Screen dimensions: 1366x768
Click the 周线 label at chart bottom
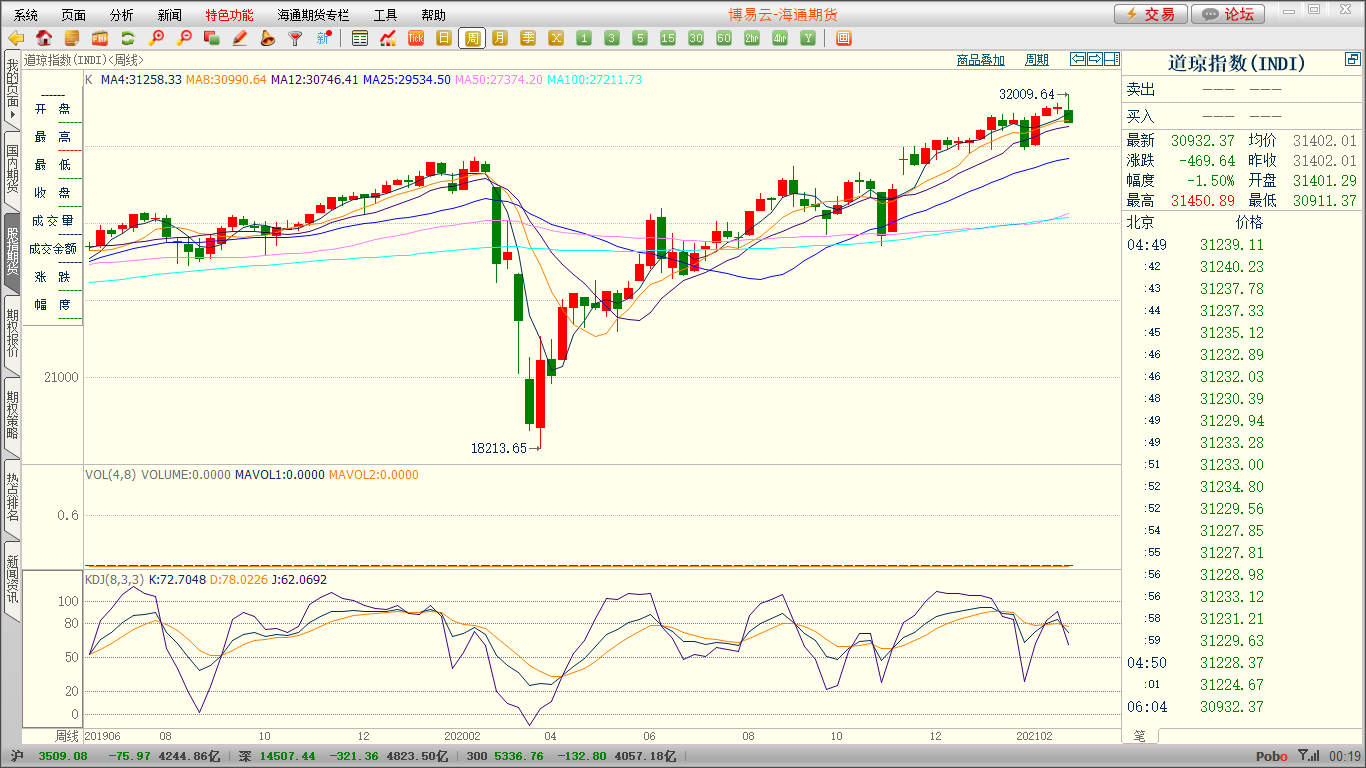pyautogui.click(x=66, y=735)
